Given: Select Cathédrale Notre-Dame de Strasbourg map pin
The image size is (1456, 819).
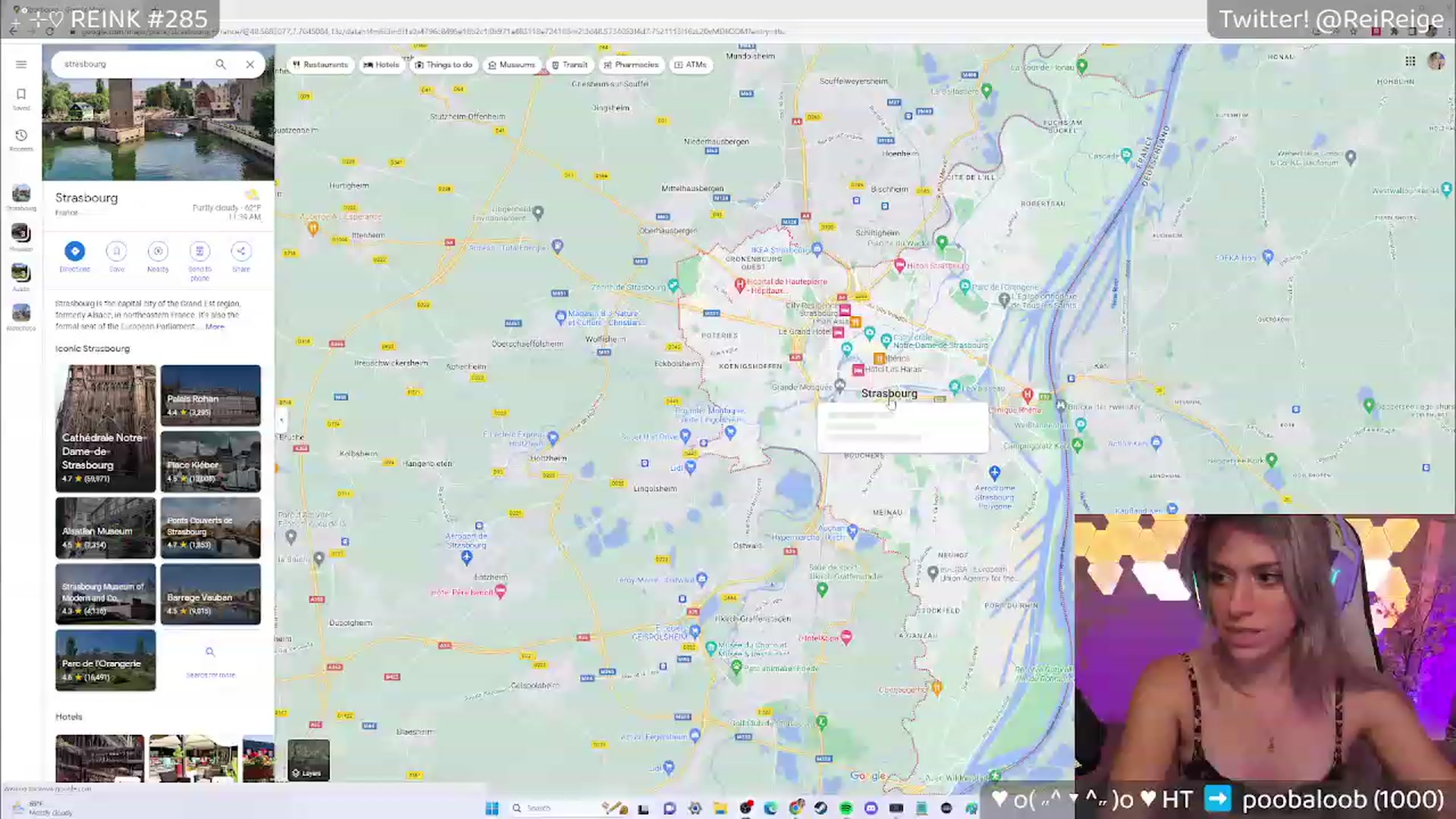Looking at the screenshot, I should (886, 340).
